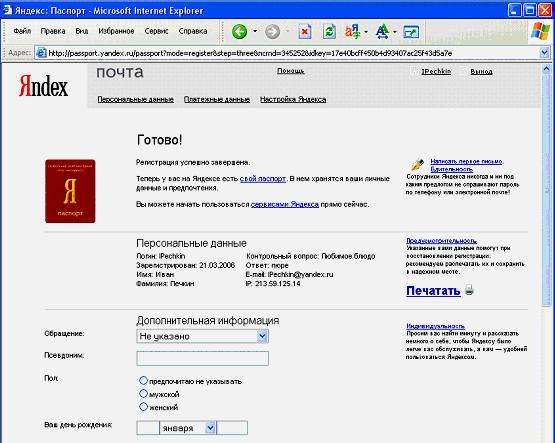Open the Избранное menu
The image size is (555, 443).
tap(116, 31)
